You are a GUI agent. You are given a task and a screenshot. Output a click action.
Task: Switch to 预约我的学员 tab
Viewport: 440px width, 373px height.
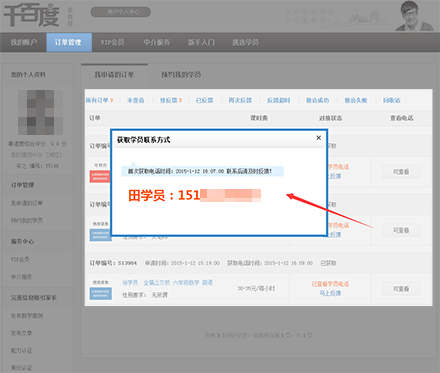click(x=181, y=75)
